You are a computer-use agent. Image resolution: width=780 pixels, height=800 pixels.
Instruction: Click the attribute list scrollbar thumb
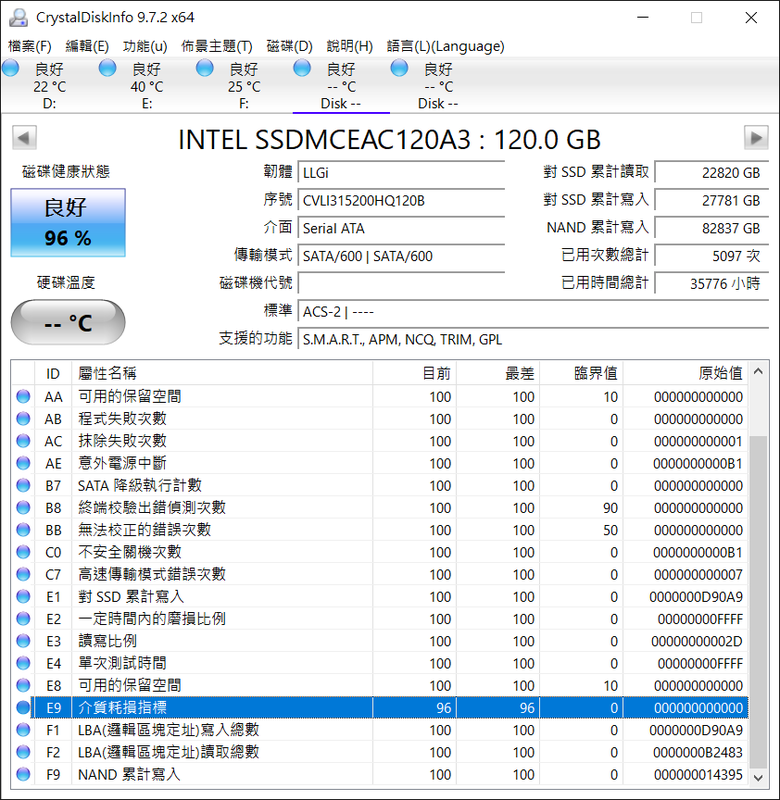coord(758,602)
